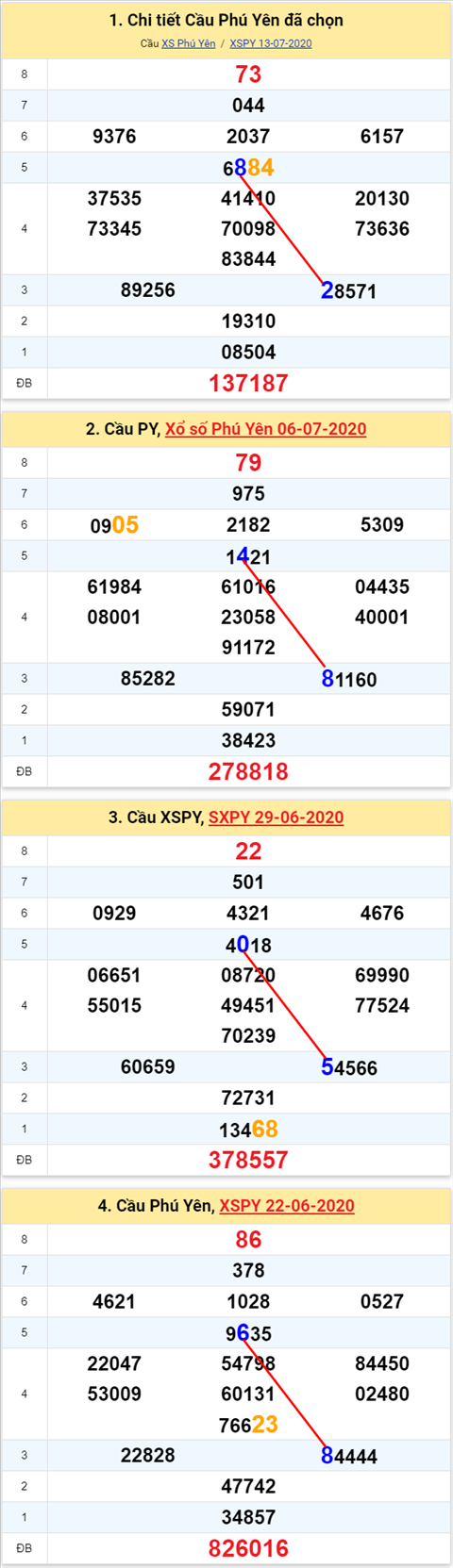Image resolution: width=453 pixels, height=1568 pixels.
Task: Click the prize-7 value 975
Action: tap(248, 494)
